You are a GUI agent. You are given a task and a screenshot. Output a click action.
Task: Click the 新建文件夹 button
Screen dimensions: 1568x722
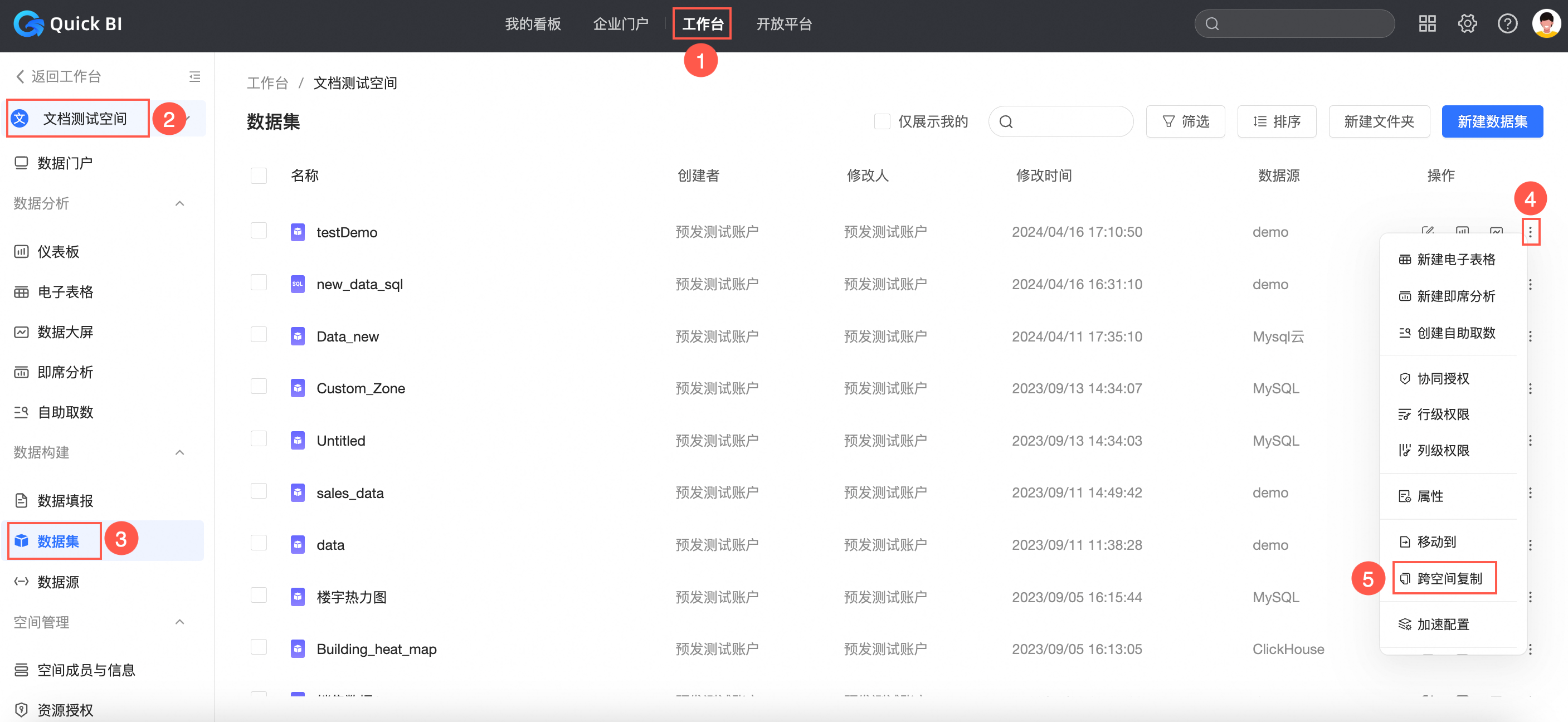[1378, 121]
